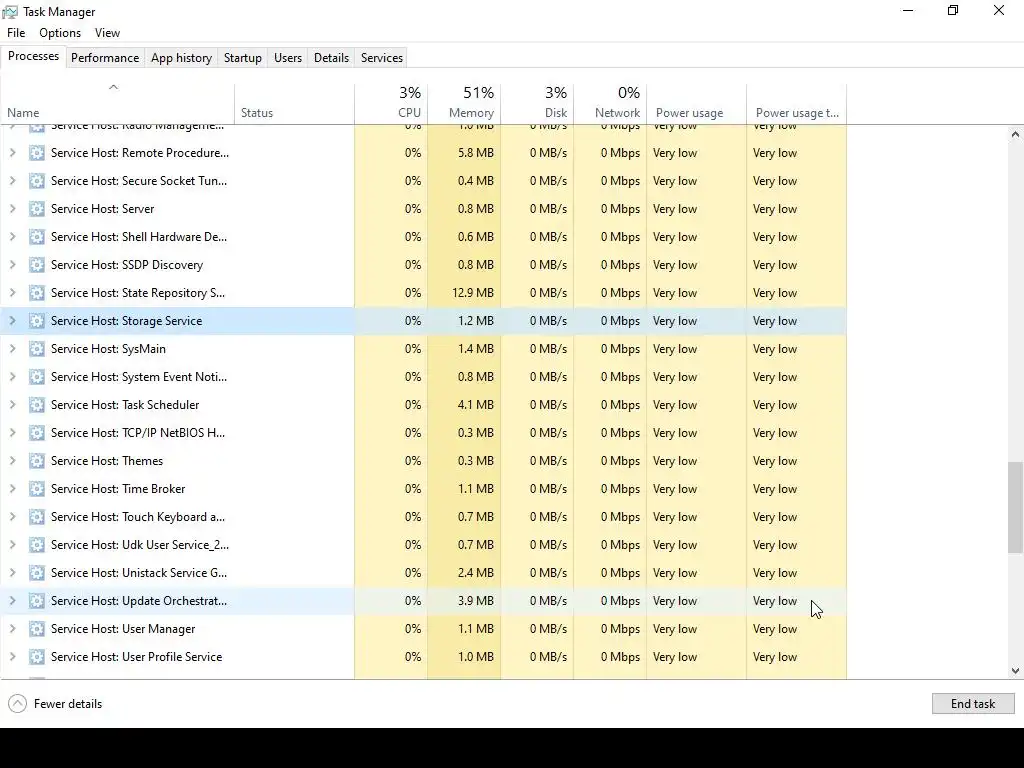
Task: Click the Fewer details text link
Action: pyautogui.click(x=68, y=704)
